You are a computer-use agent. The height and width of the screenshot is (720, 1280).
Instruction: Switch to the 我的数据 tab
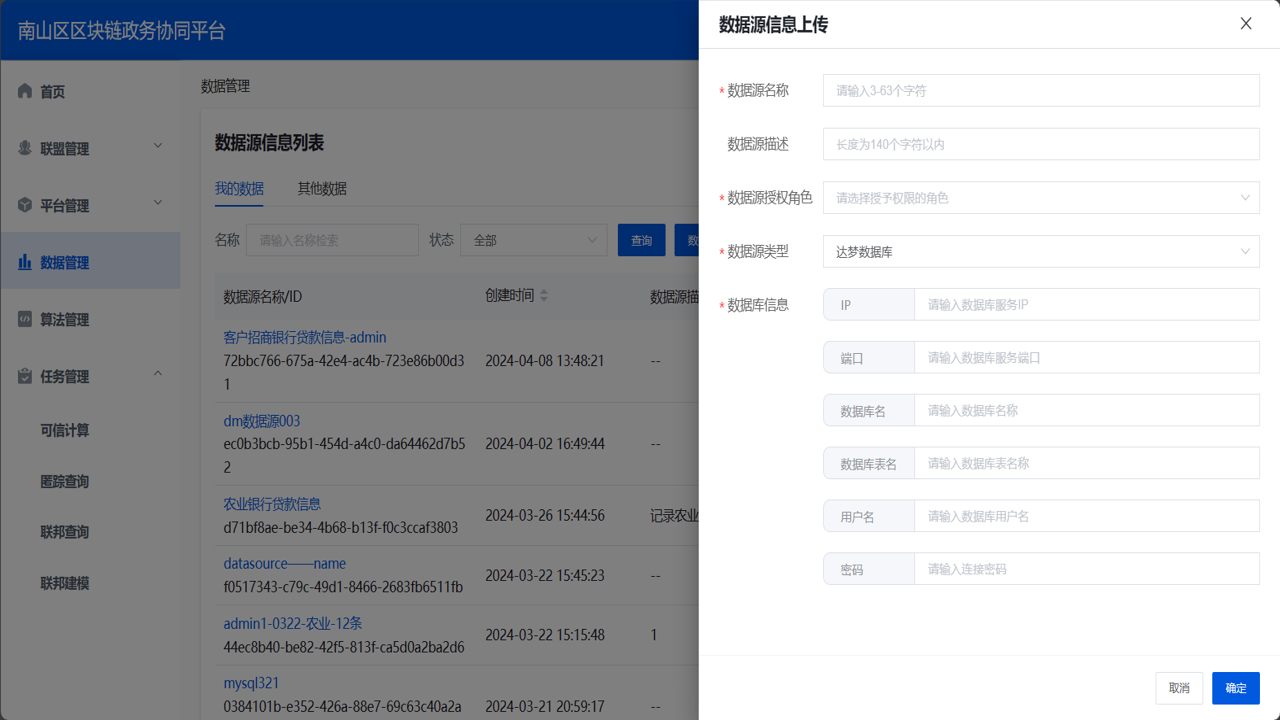pyautogui.click(x=239, y=188)
